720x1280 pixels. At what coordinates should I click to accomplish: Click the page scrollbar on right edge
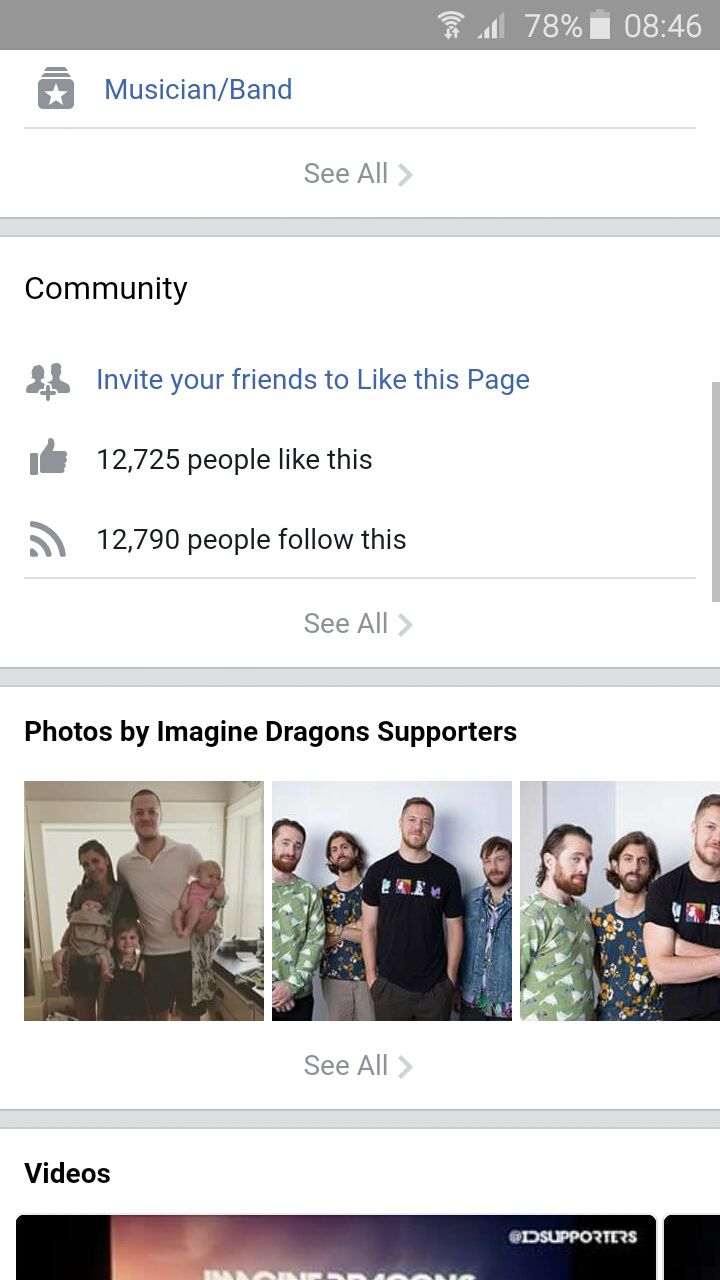[715, 491]
